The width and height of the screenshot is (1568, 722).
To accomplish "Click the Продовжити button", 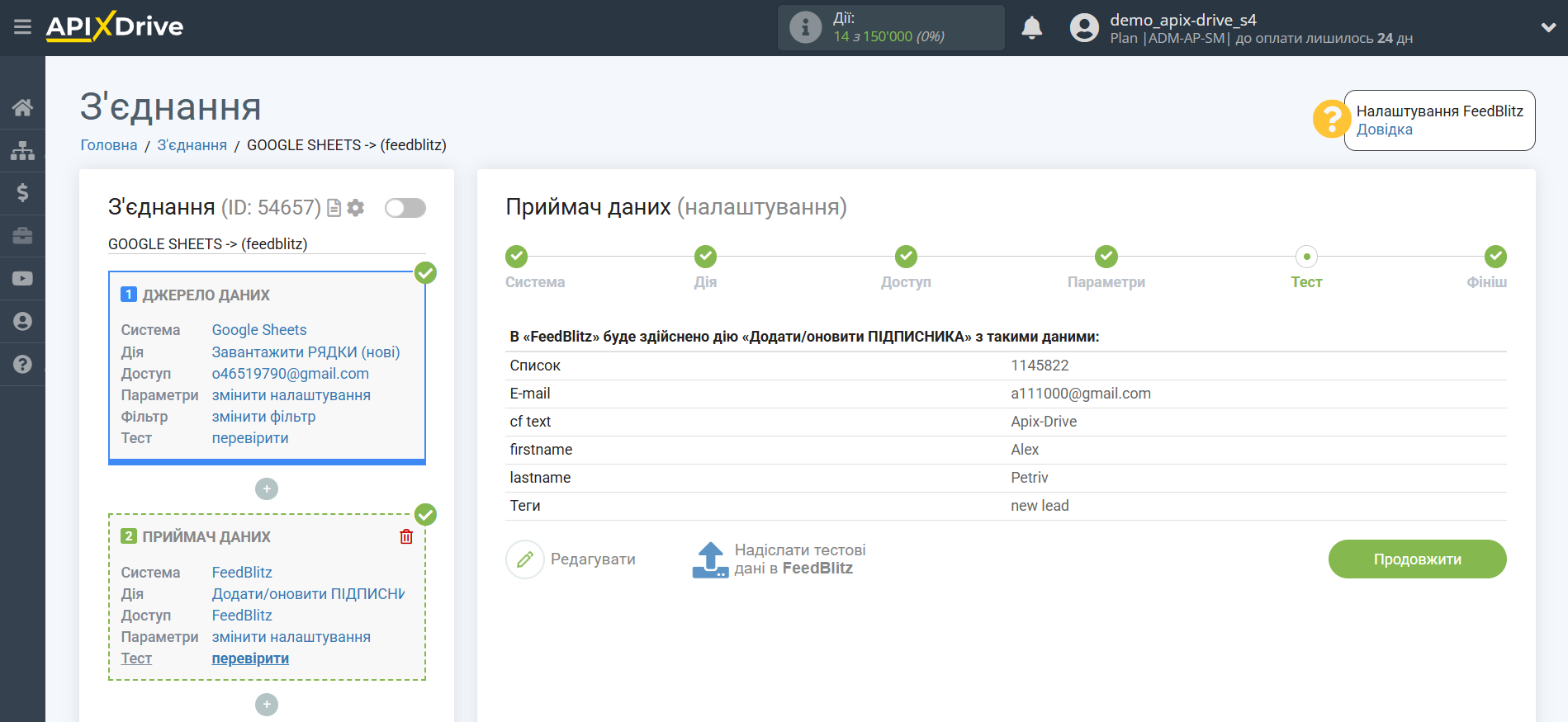I will [1417, 559].
